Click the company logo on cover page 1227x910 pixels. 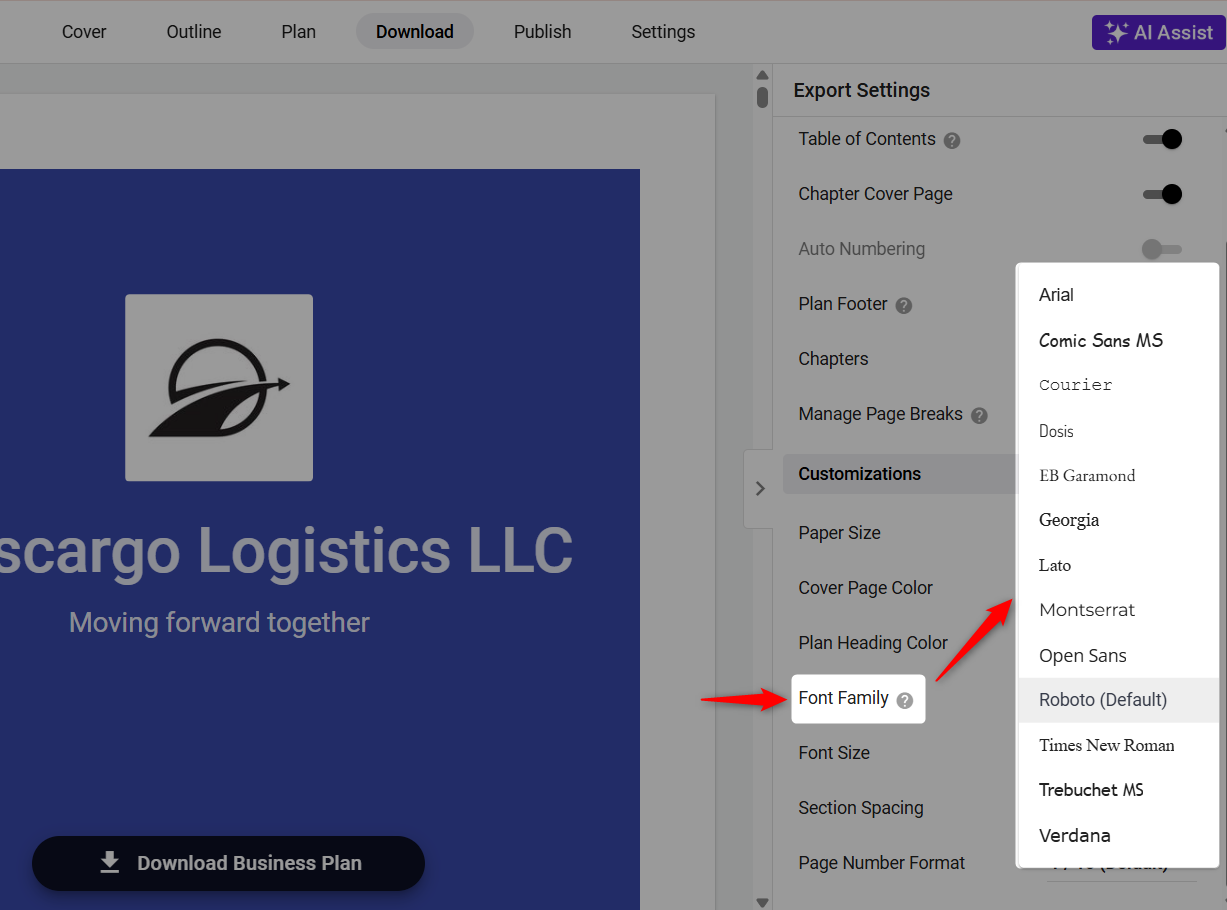219,387
